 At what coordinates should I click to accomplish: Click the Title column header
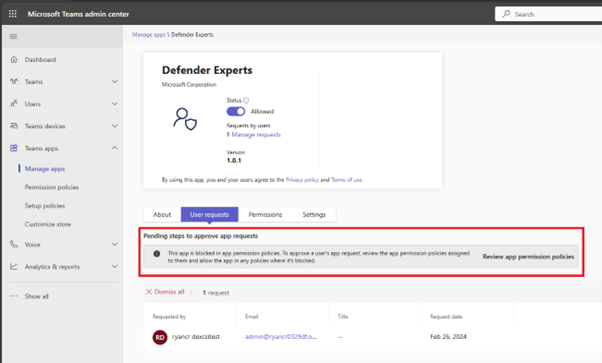[x=343, y=317]
